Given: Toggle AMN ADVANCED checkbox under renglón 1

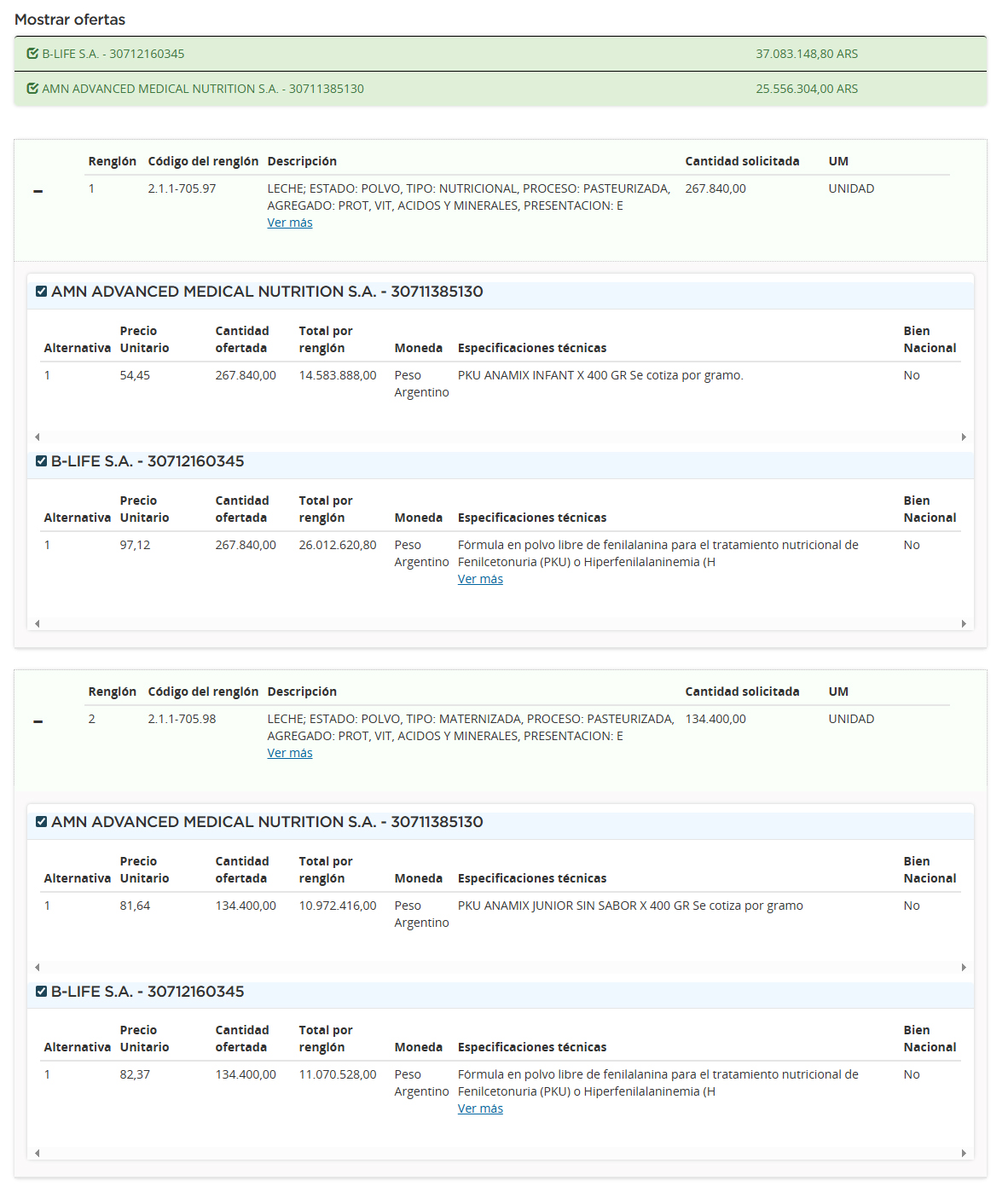Looking at the screenshot, I should click(x=41, y=292).
